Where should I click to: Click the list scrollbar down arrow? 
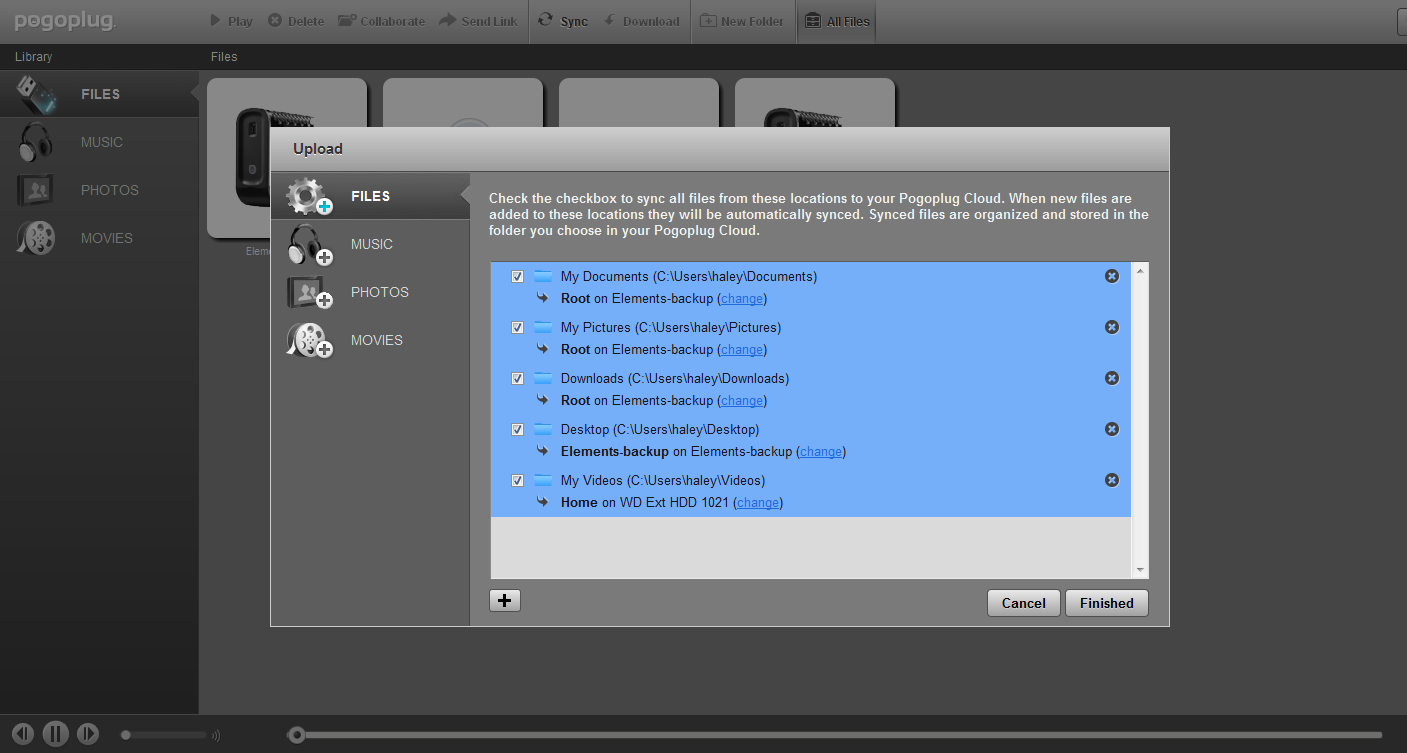(x=1140, y=570)
